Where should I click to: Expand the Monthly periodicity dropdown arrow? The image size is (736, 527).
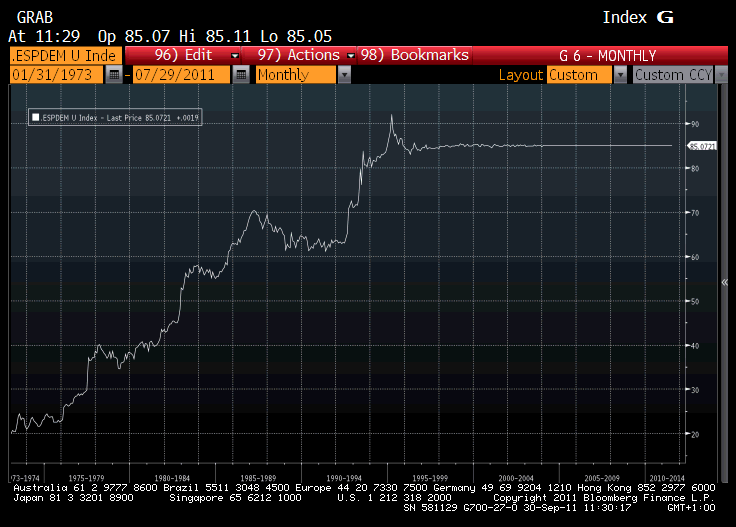click(344, 75)
